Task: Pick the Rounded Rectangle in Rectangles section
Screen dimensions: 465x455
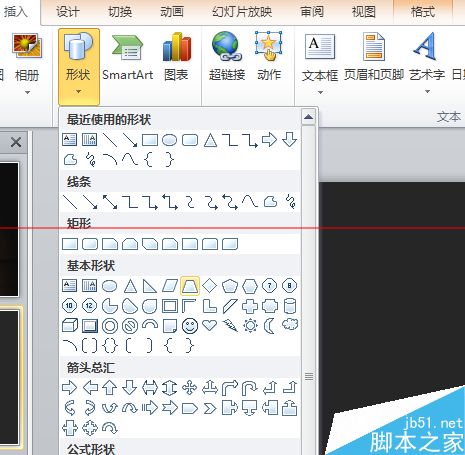Action: click(x=90, y=244)
